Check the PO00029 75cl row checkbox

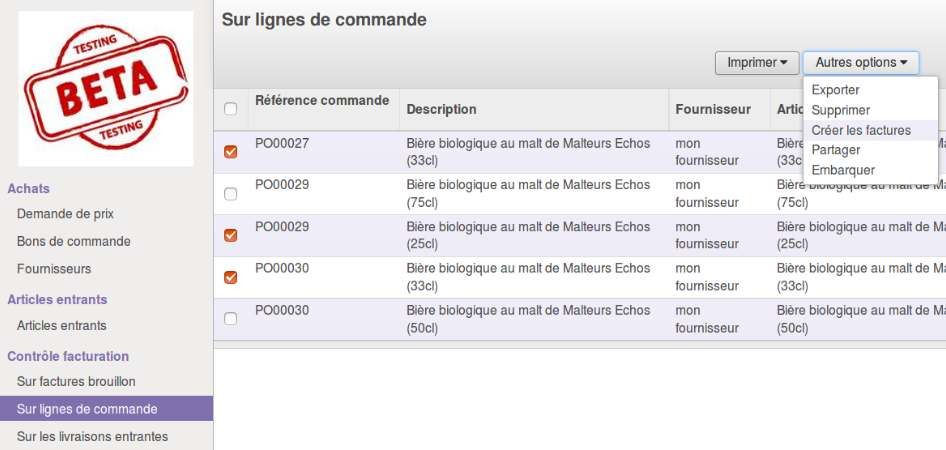[x=231, y=194]
